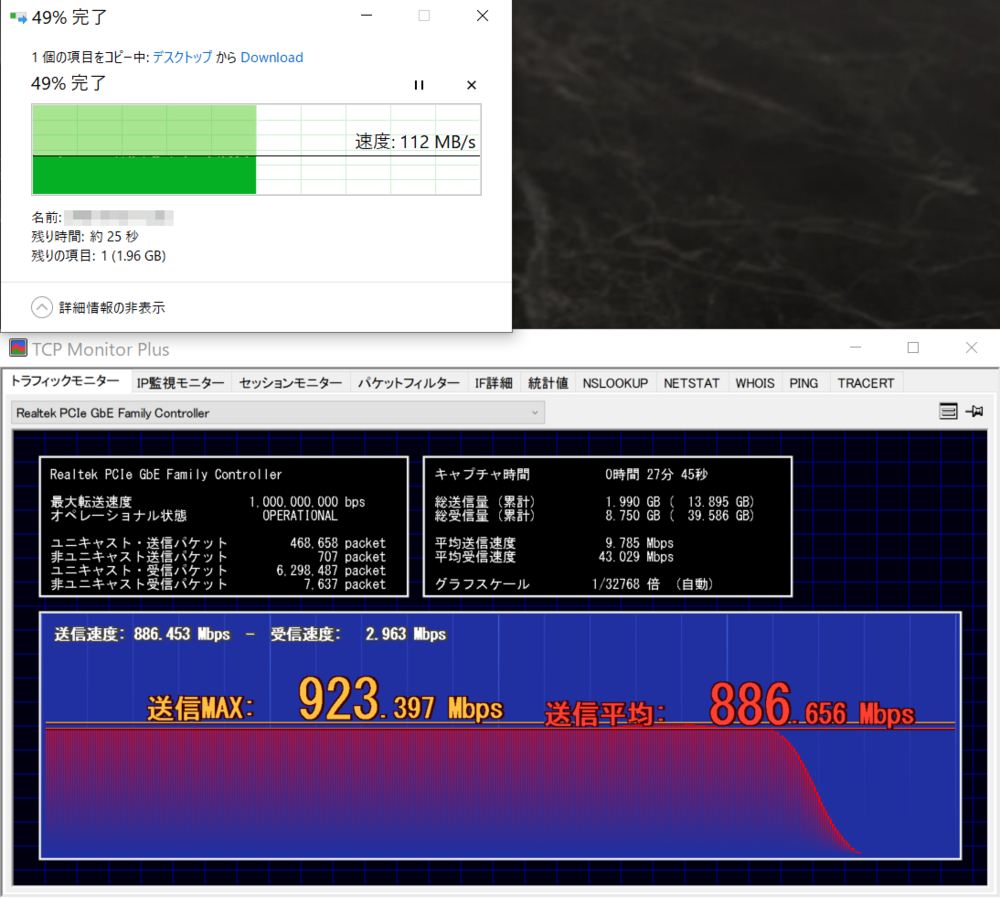Click the 残りの項目: 1 (1.96 GB) text
Image resolution: width=1000 pixels, height=898 pixels.
(99, 256)
